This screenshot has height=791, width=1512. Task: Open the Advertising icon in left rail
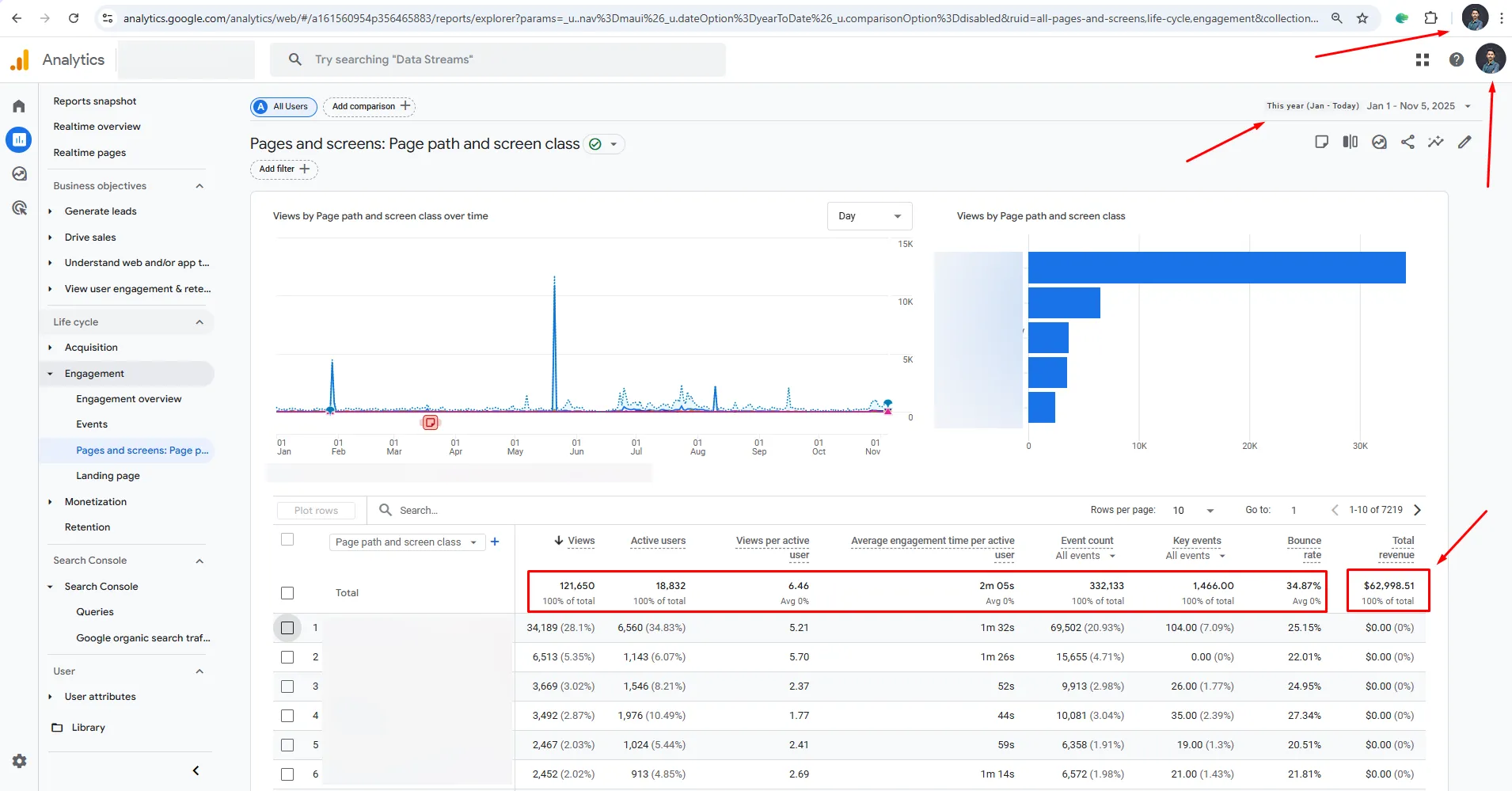tap(19, 208)
